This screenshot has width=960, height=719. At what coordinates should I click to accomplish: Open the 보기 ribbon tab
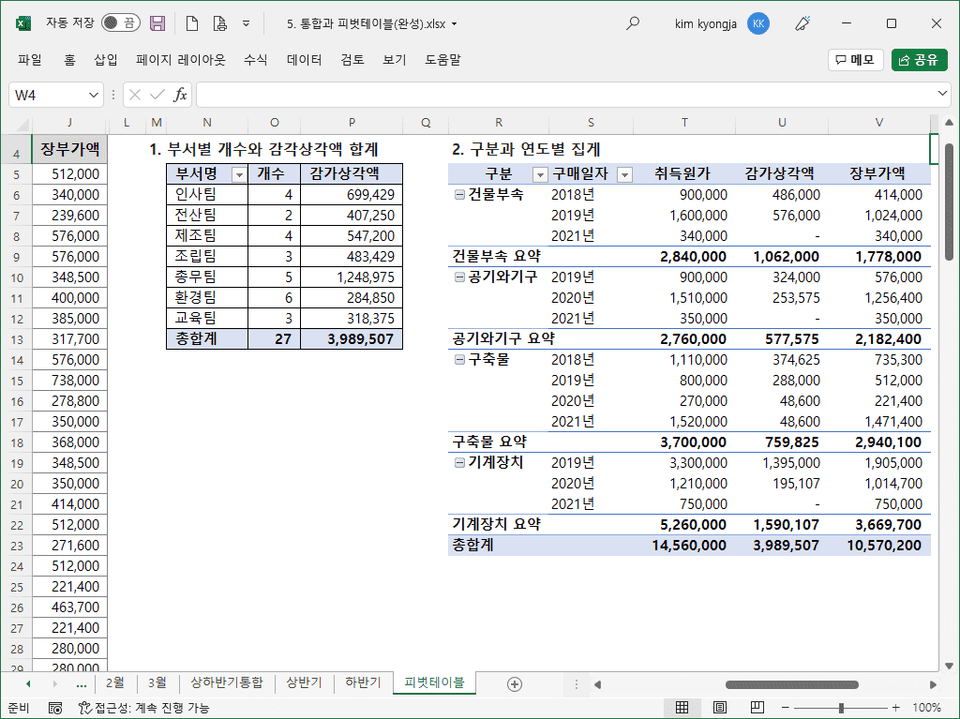(x=394, y=60)
